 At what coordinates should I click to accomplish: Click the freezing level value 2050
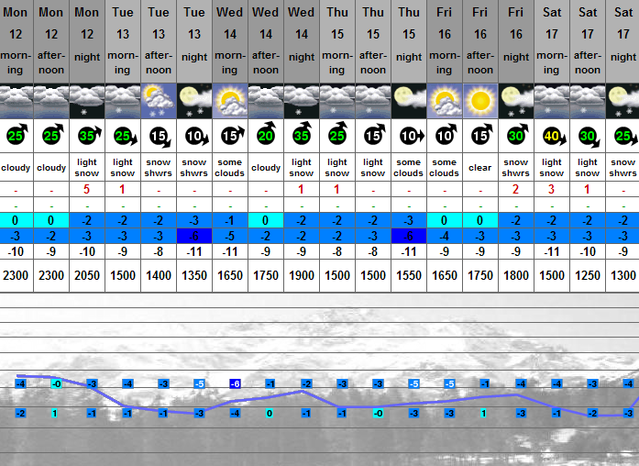(x=87, y=276)
